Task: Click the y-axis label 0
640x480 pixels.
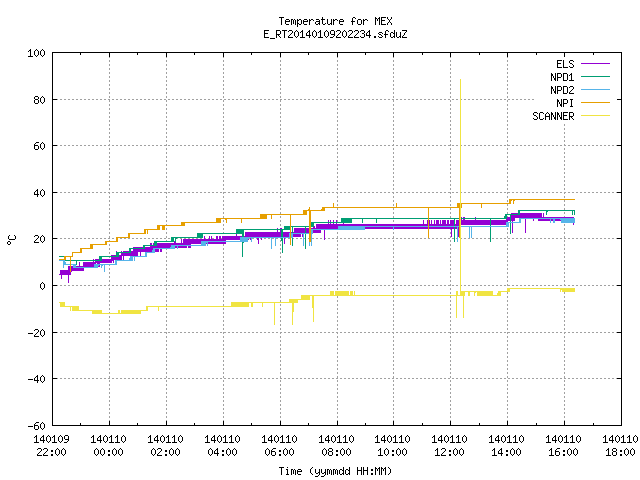Action: 42,286
